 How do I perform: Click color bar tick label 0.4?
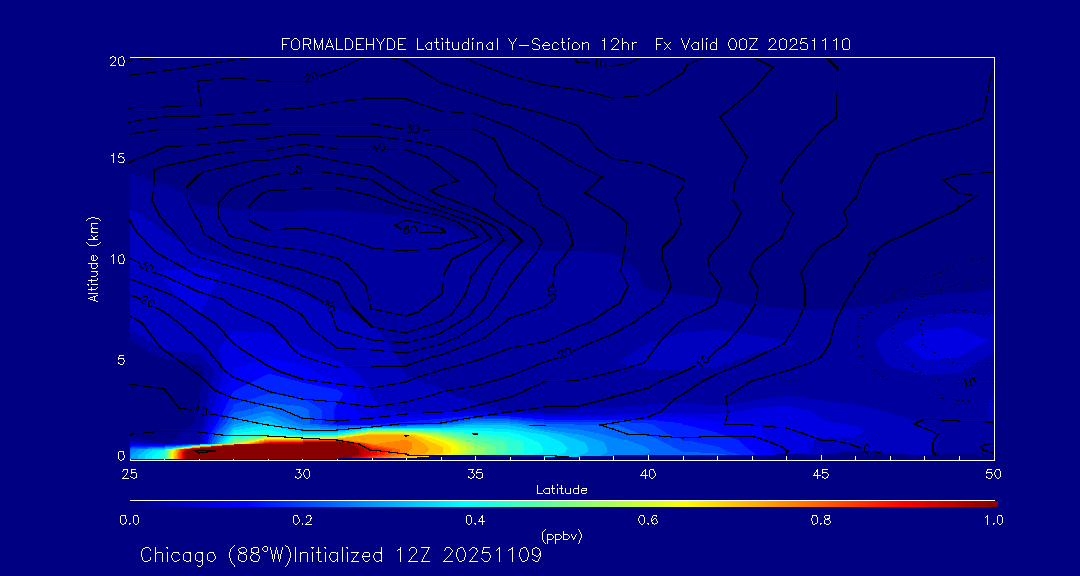[x=475, y=520]
